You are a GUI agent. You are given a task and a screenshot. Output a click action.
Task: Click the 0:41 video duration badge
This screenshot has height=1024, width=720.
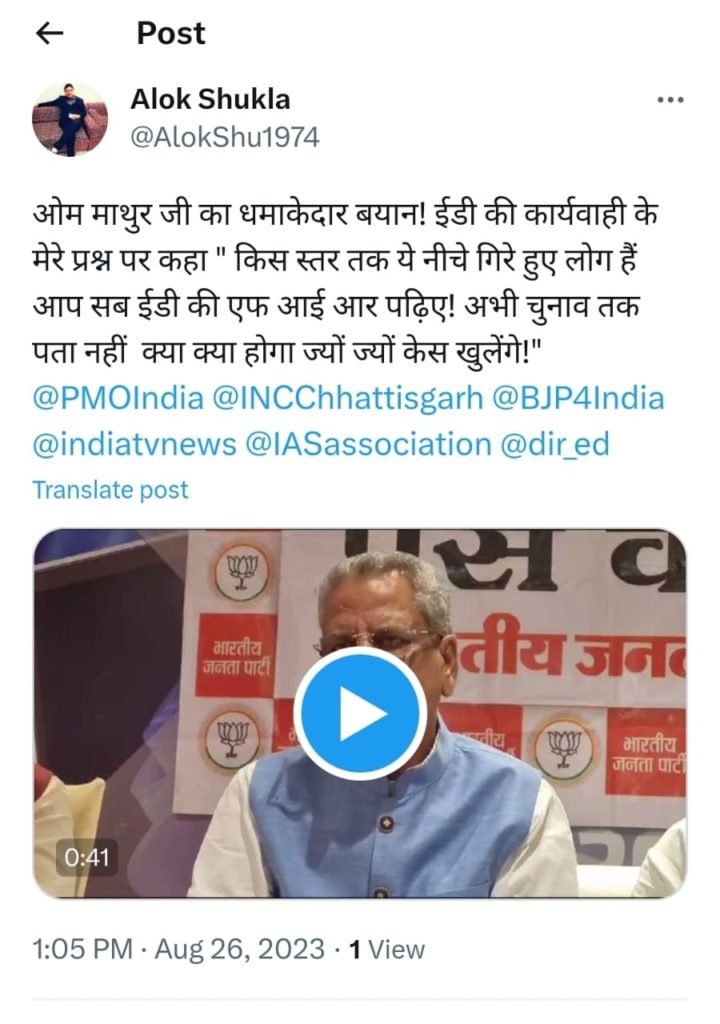pyautogui.click(x=87, y=857)
